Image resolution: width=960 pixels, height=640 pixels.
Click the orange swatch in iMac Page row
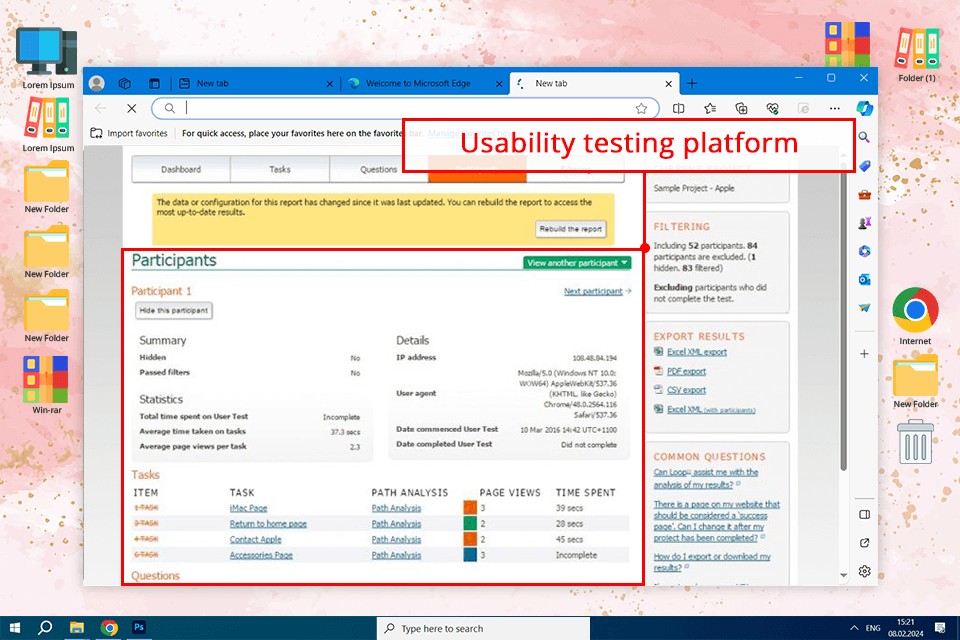pos(470,508)
